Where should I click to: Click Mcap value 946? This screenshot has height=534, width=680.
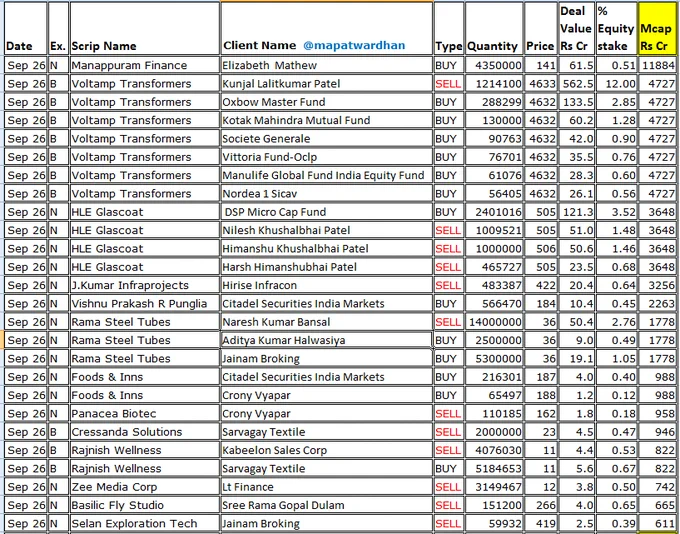tap(657, 432)
